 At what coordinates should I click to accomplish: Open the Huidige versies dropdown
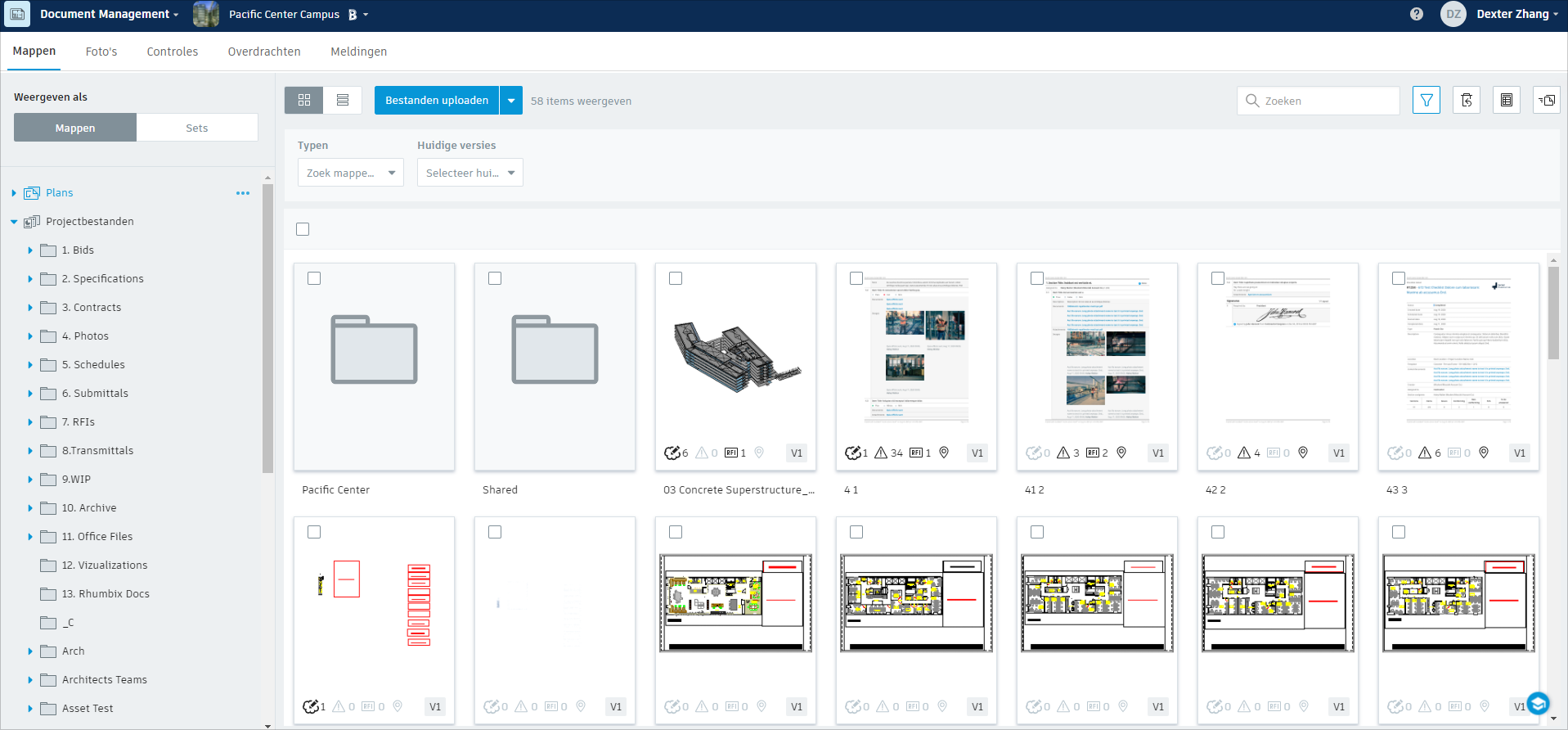(x=470, y=173)
